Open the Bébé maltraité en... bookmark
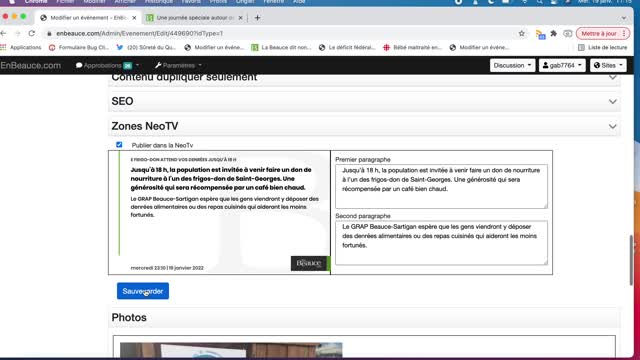The image size is (640, 360). [413, 47]
